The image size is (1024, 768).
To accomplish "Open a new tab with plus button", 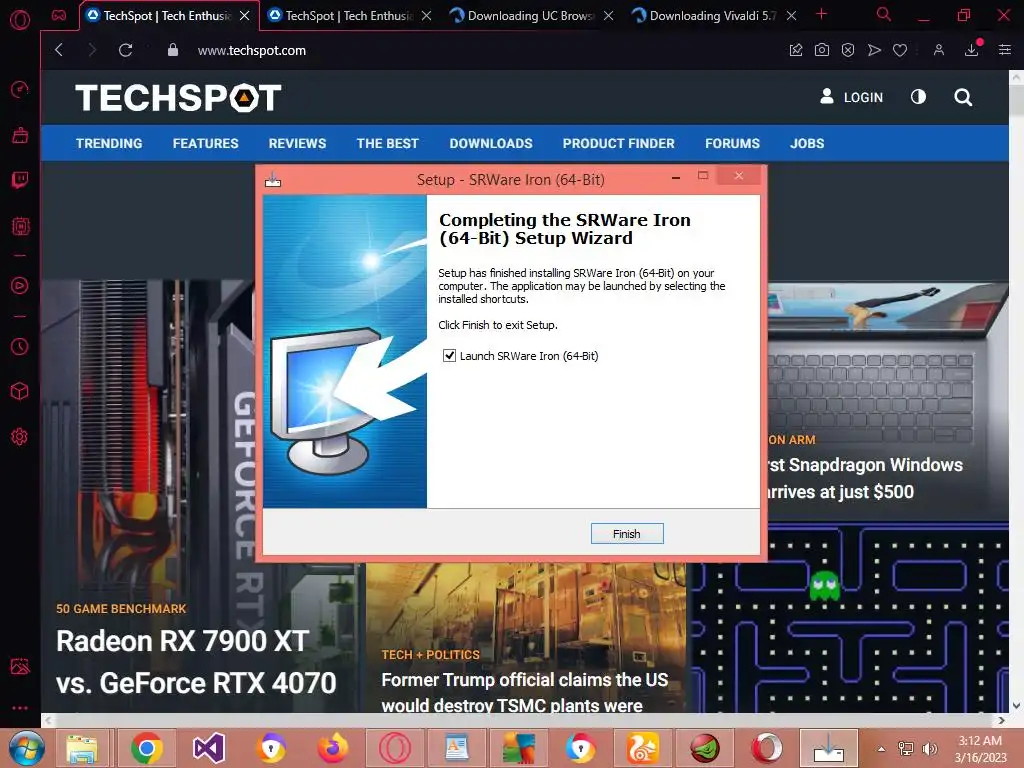I will pos(822,14).
